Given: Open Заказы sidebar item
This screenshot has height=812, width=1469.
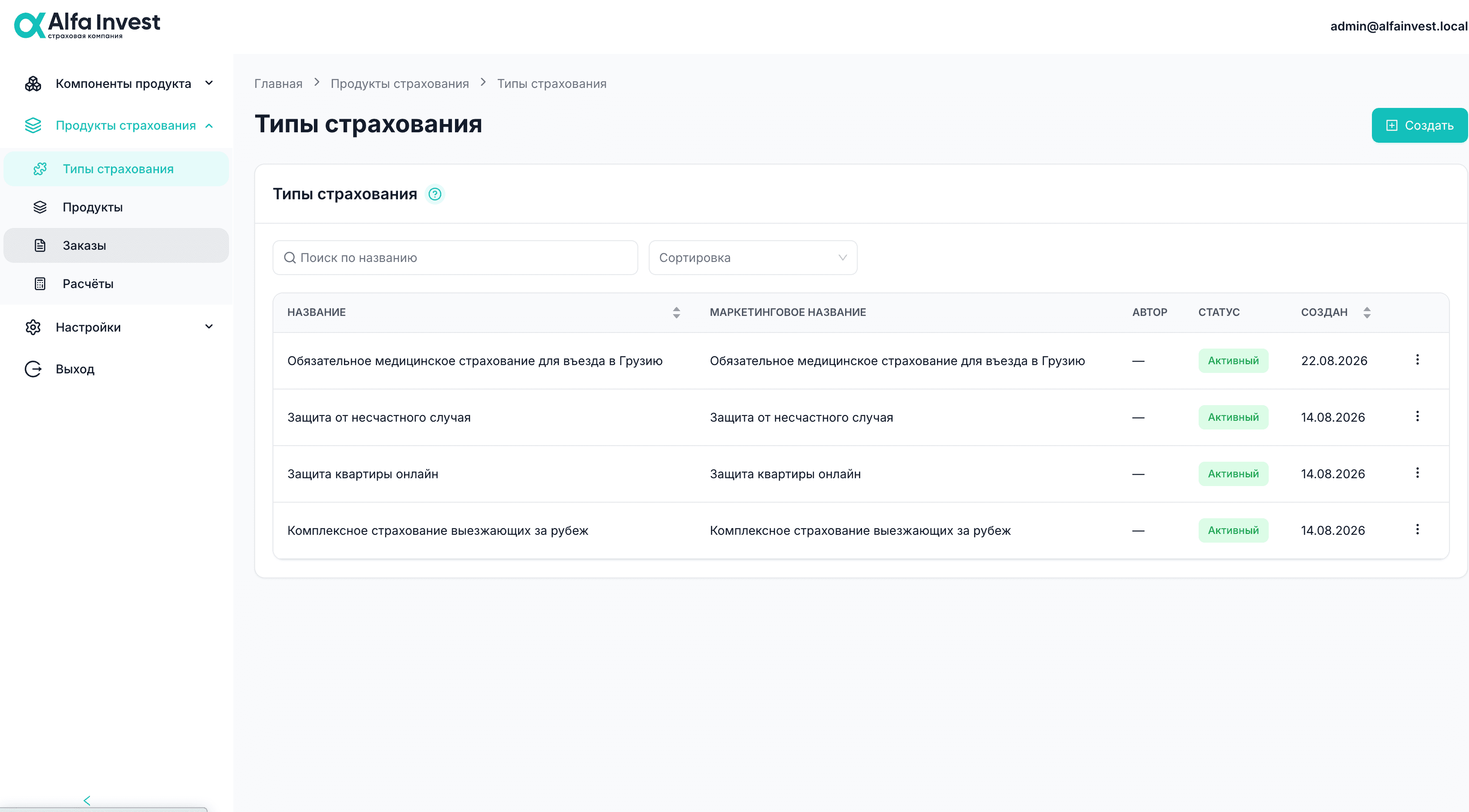Looking at the screenshot, I should click(x=116, y=245).
